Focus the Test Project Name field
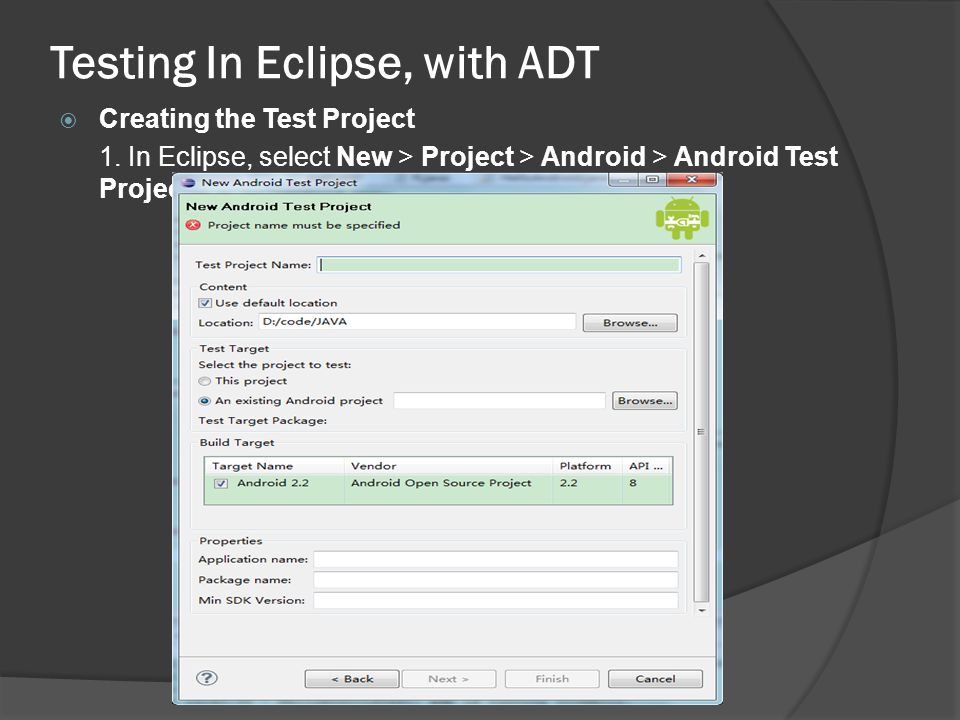960x720 pixels. point(499,264)
